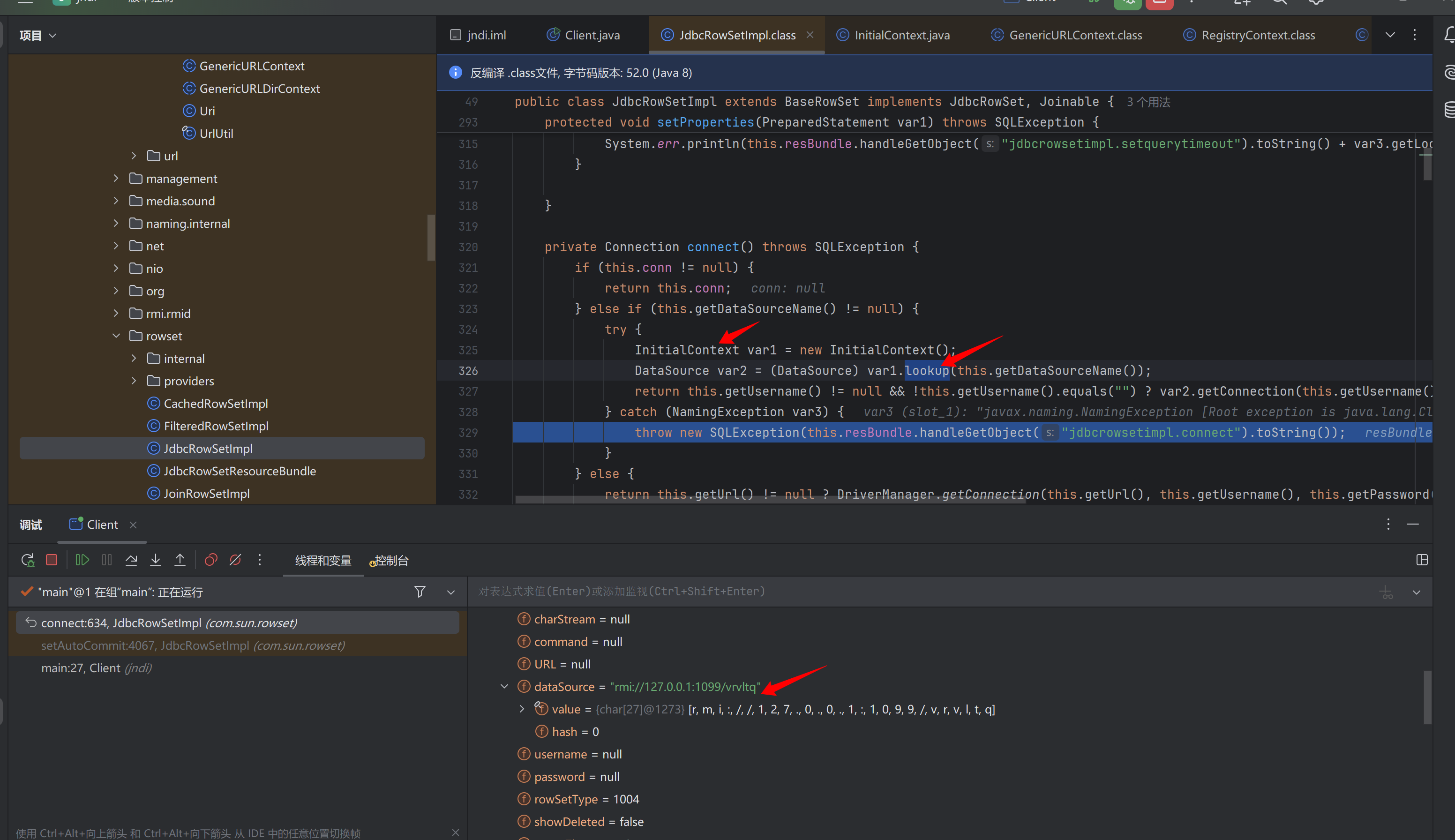Open JdbcRowSetResourceBundle in the project tree
This screenshot has width=1455, height=840.
click(x=240, y=471)
